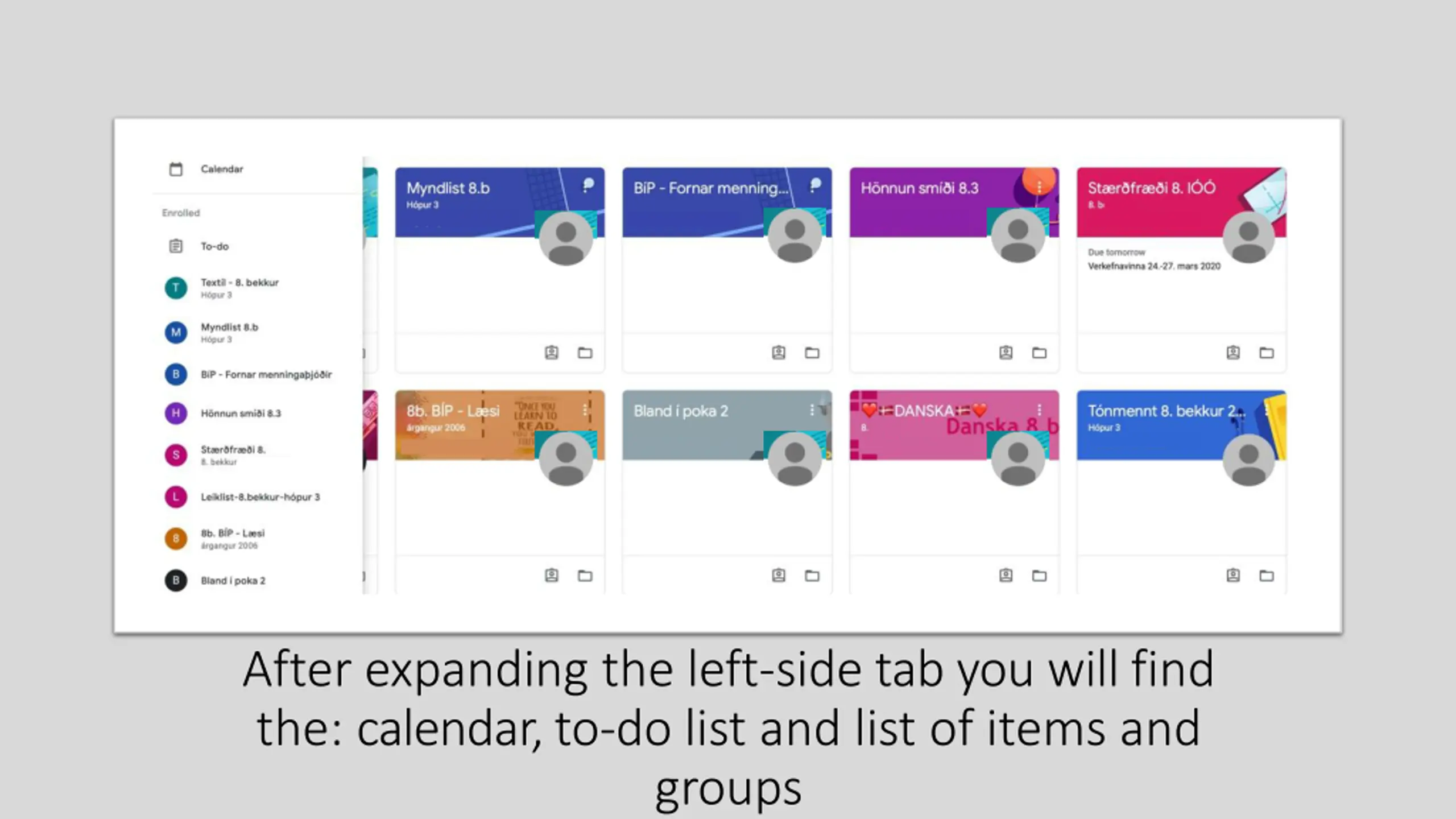Open three-dot menu on 8b. BÍP - Læsi card
Screen dimensions: 1456x819
585,410
